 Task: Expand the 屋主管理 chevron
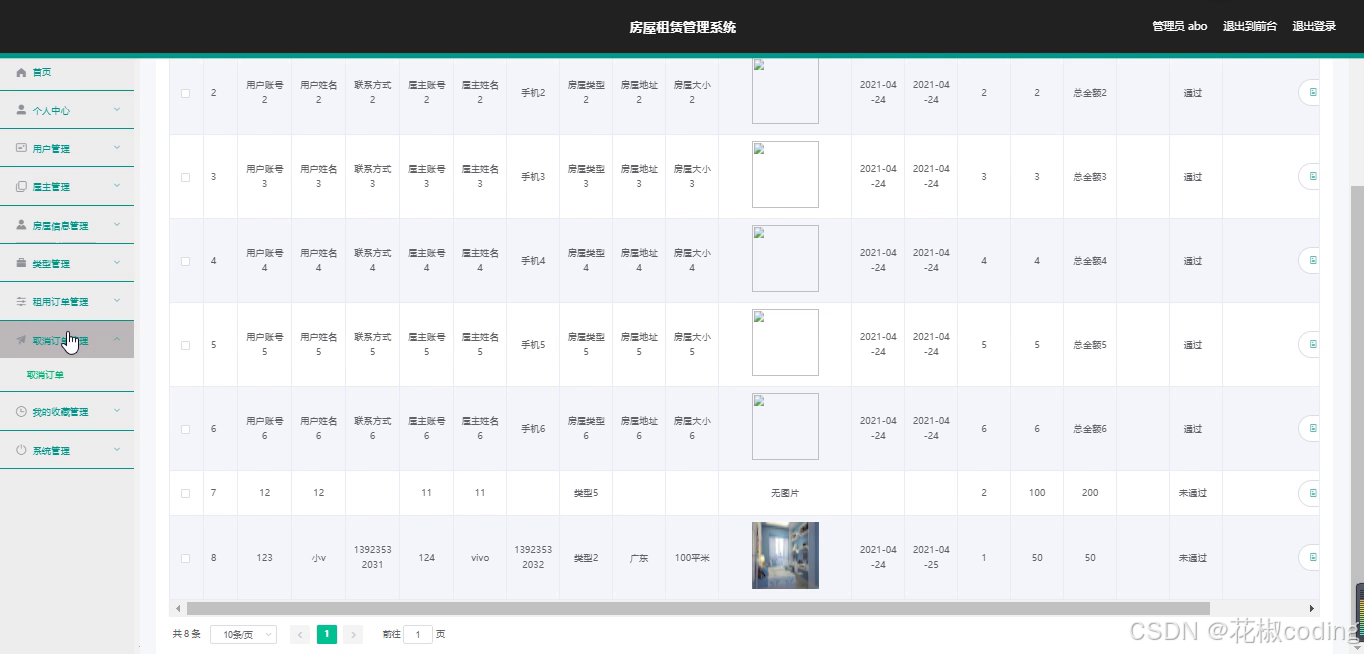pos(117,185)
